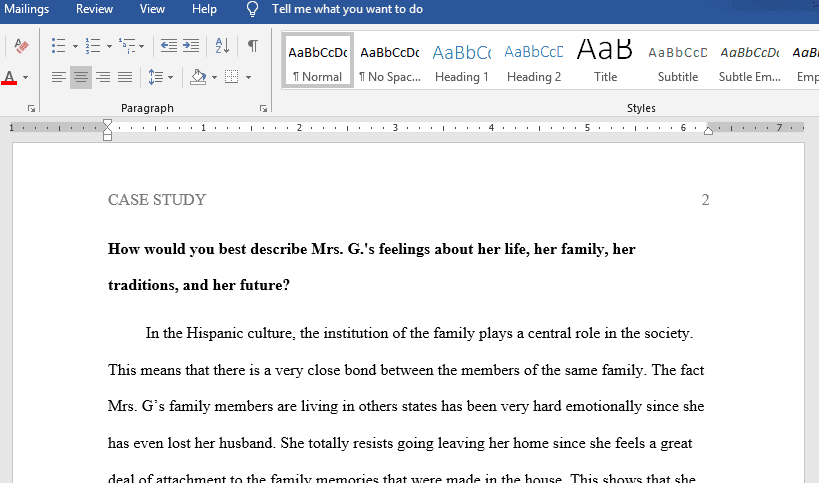Switch to the View ribbon tab
819x483 pixels.
[152, 9]
